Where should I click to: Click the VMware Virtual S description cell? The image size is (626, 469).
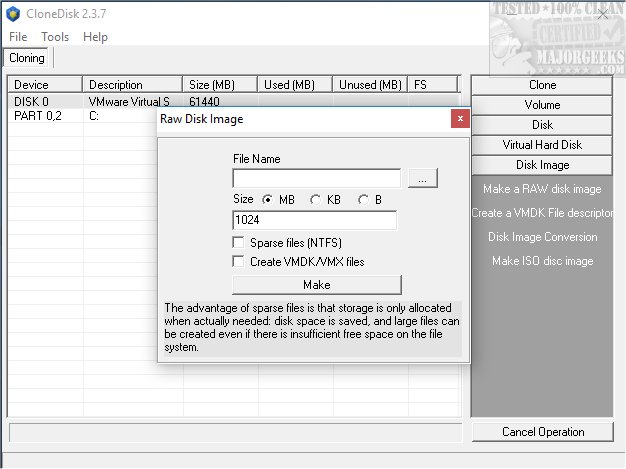coord(129,101)
